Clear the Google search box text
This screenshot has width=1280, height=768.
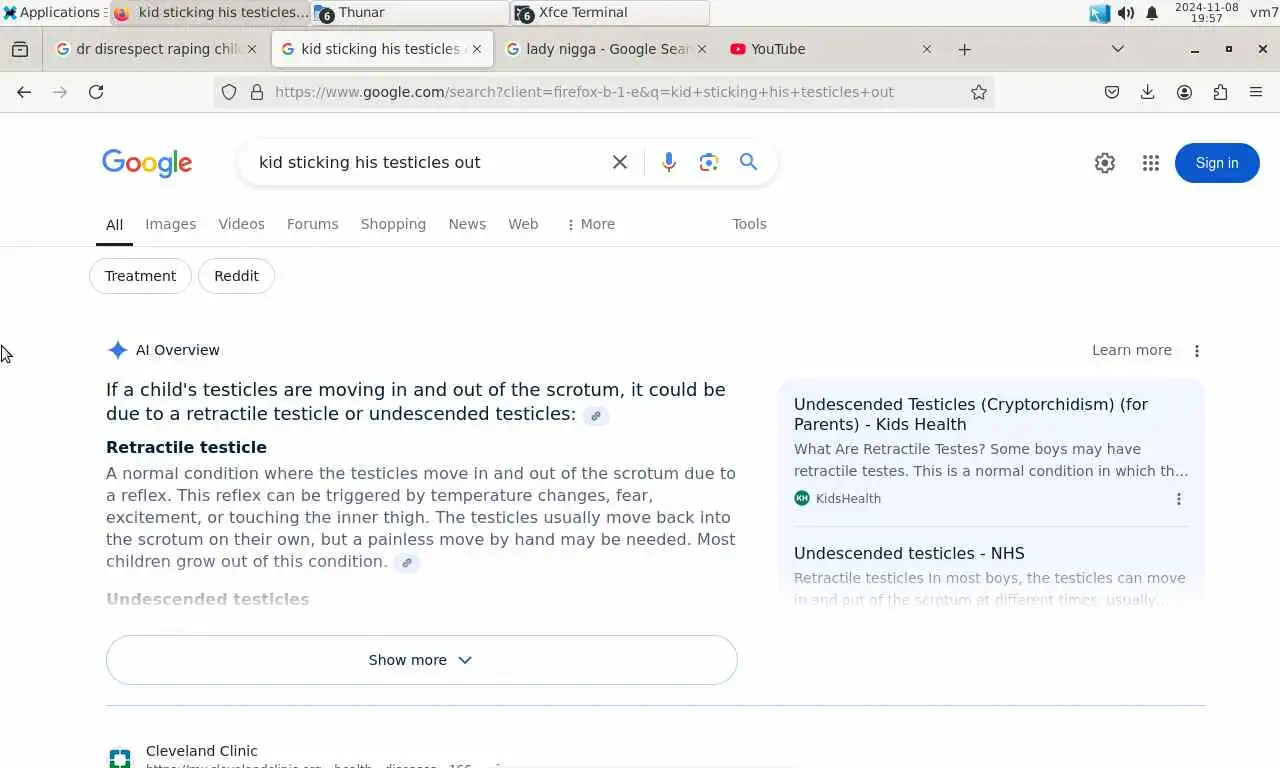620,162
